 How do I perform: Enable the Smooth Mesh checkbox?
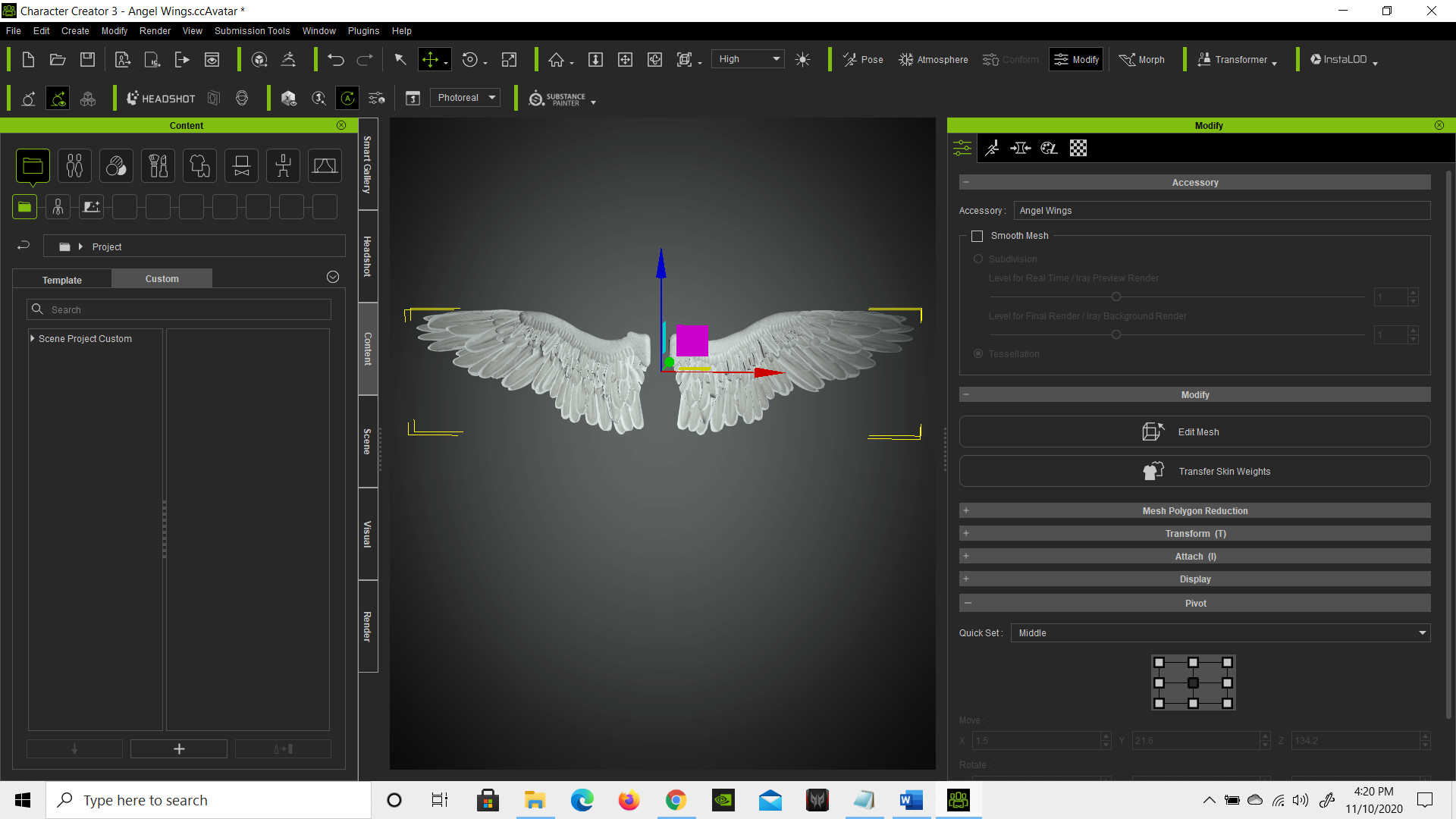click(977, 236)
